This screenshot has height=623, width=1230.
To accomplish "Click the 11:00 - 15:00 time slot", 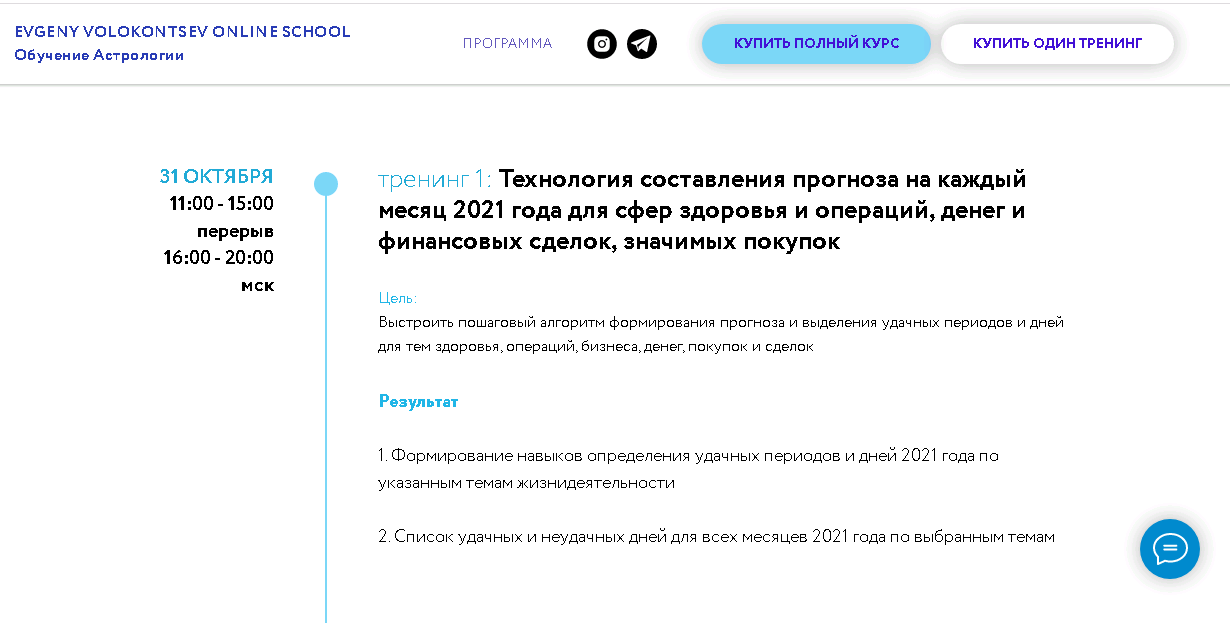I will [x=221, y=204].
